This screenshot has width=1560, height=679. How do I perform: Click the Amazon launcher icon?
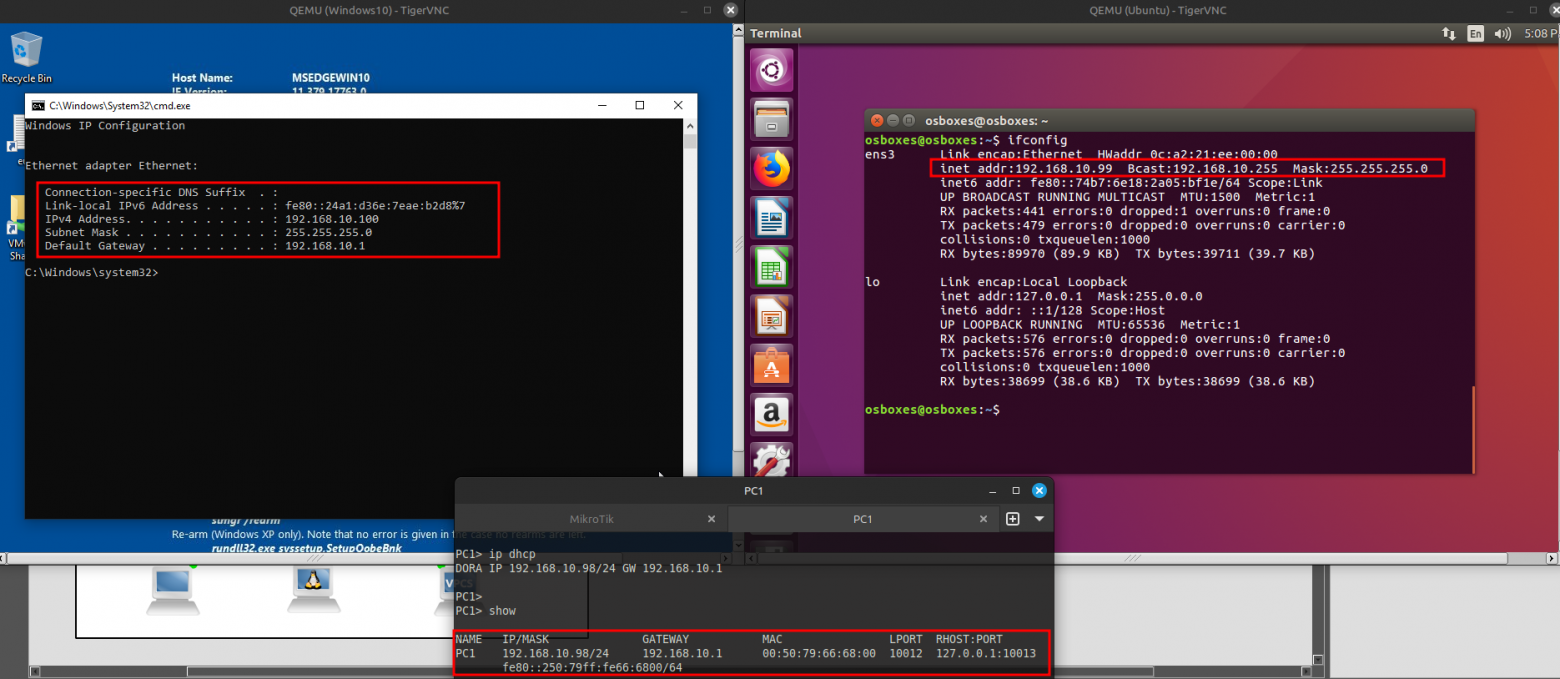[x=771, y=413]
